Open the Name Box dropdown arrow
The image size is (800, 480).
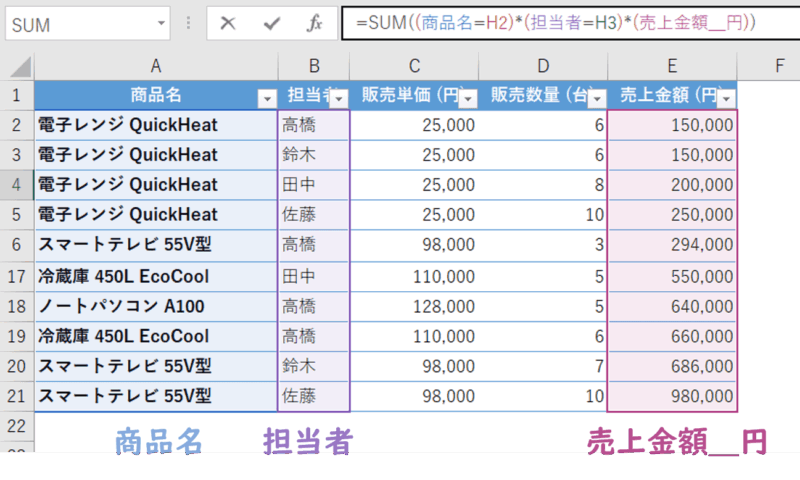(160, 24)
